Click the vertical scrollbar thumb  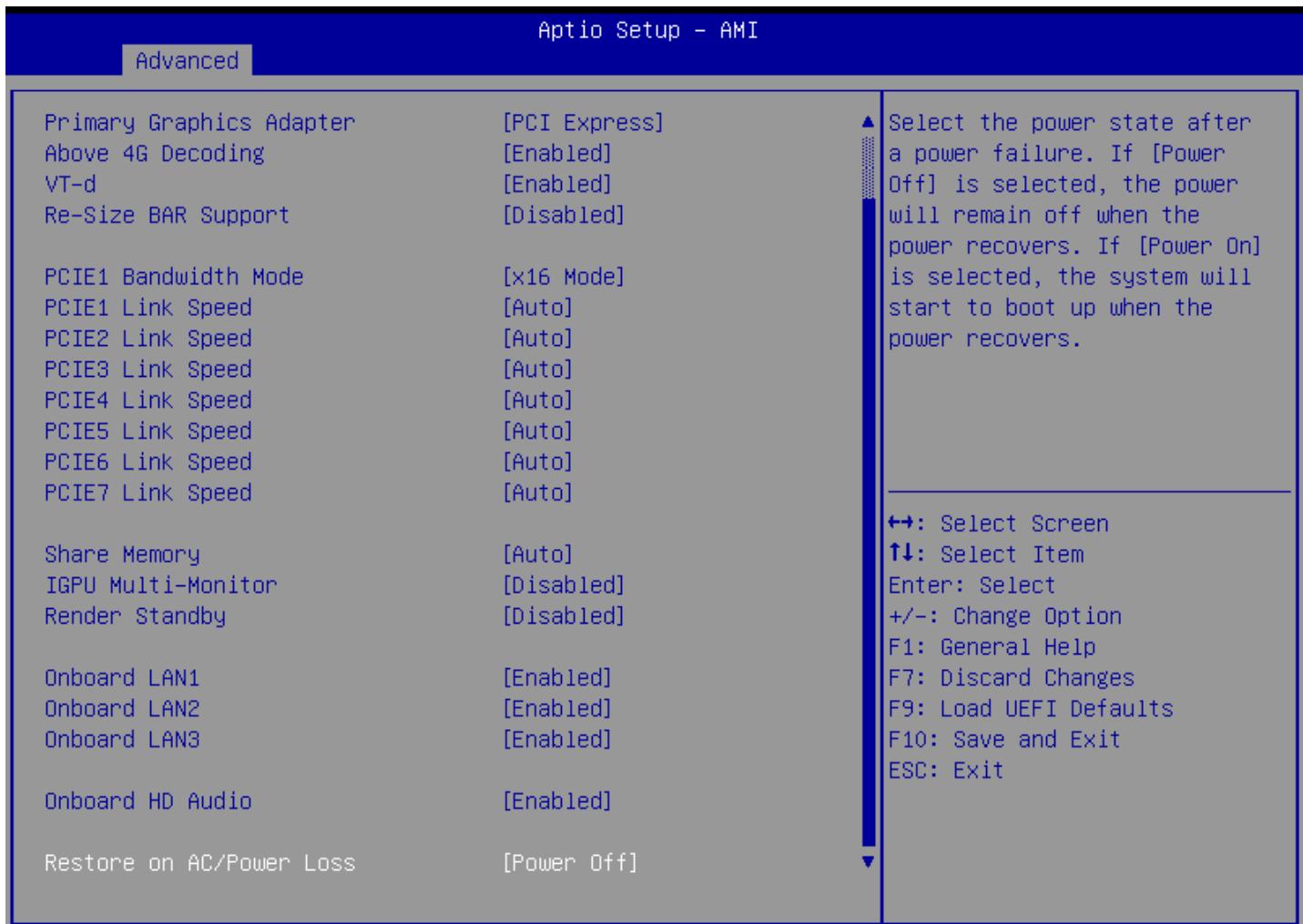[x=868, y=521]
